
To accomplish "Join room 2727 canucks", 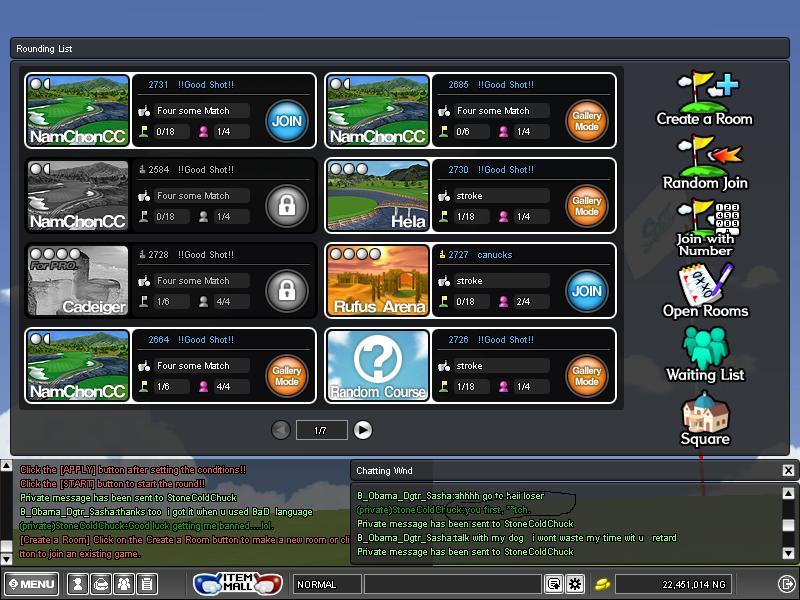I will point(586,291).
